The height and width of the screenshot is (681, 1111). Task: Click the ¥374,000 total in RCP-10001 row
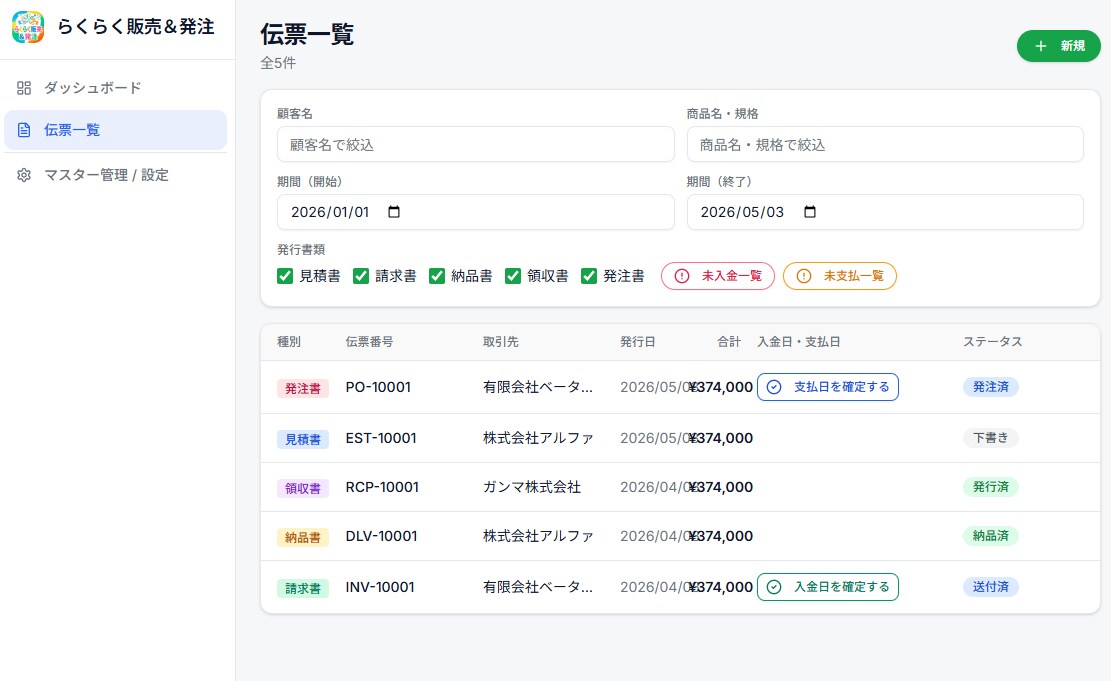click(721, 487)
